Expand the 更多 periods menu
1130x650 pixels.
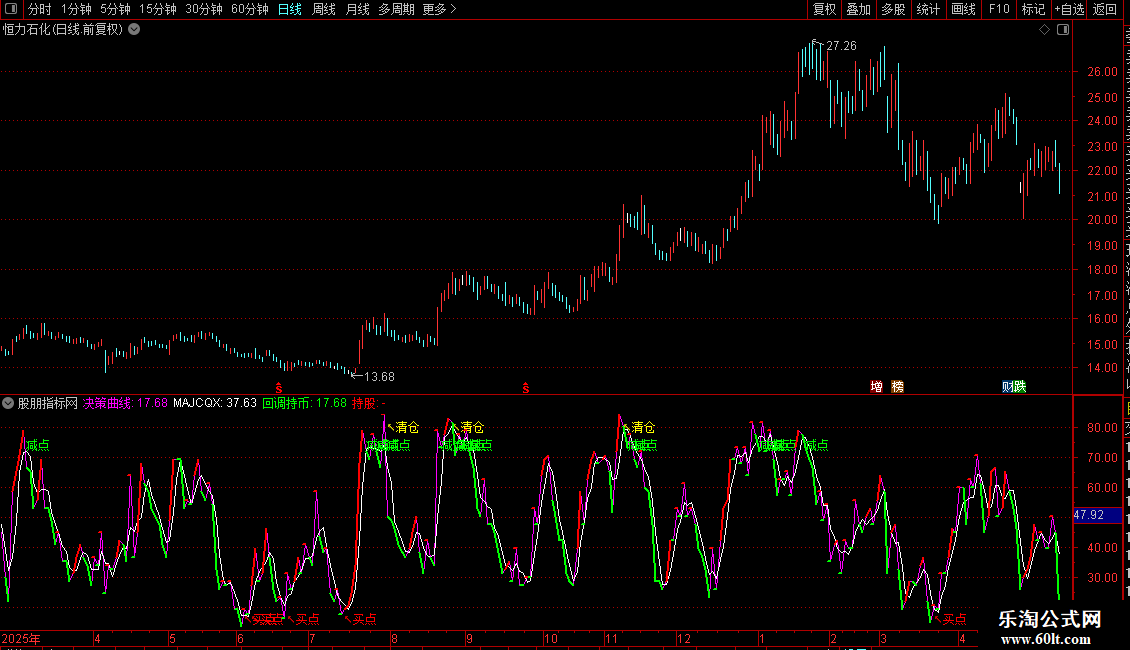439,9
